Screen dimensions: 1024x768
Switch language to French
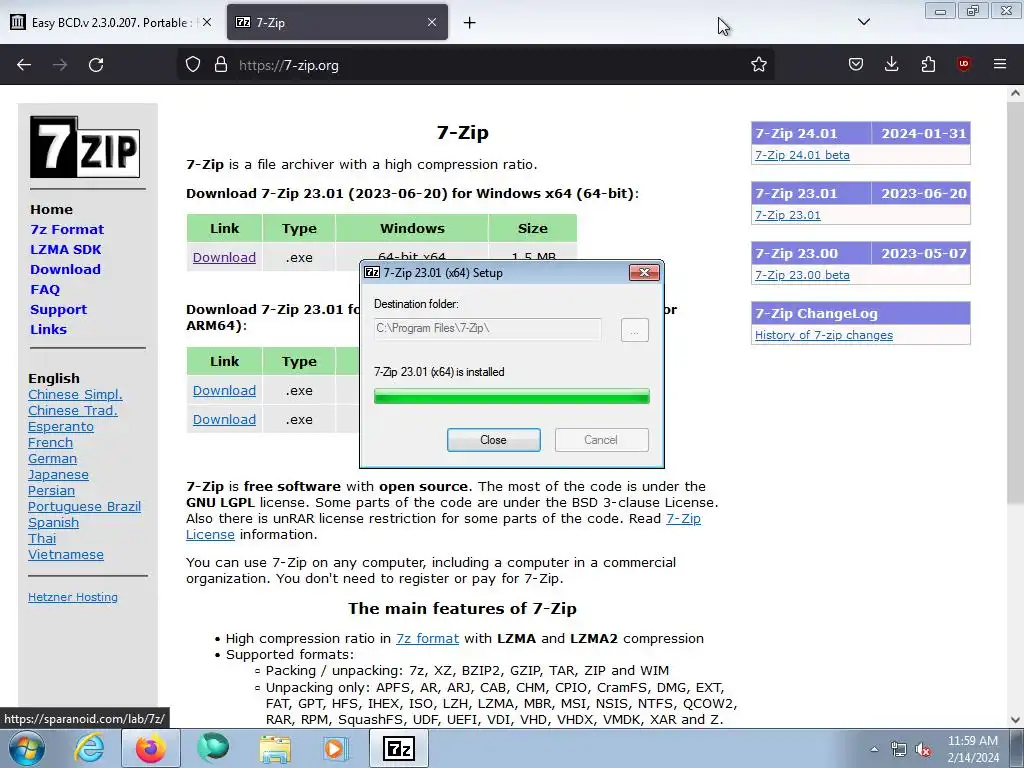(x=50, y=442)
